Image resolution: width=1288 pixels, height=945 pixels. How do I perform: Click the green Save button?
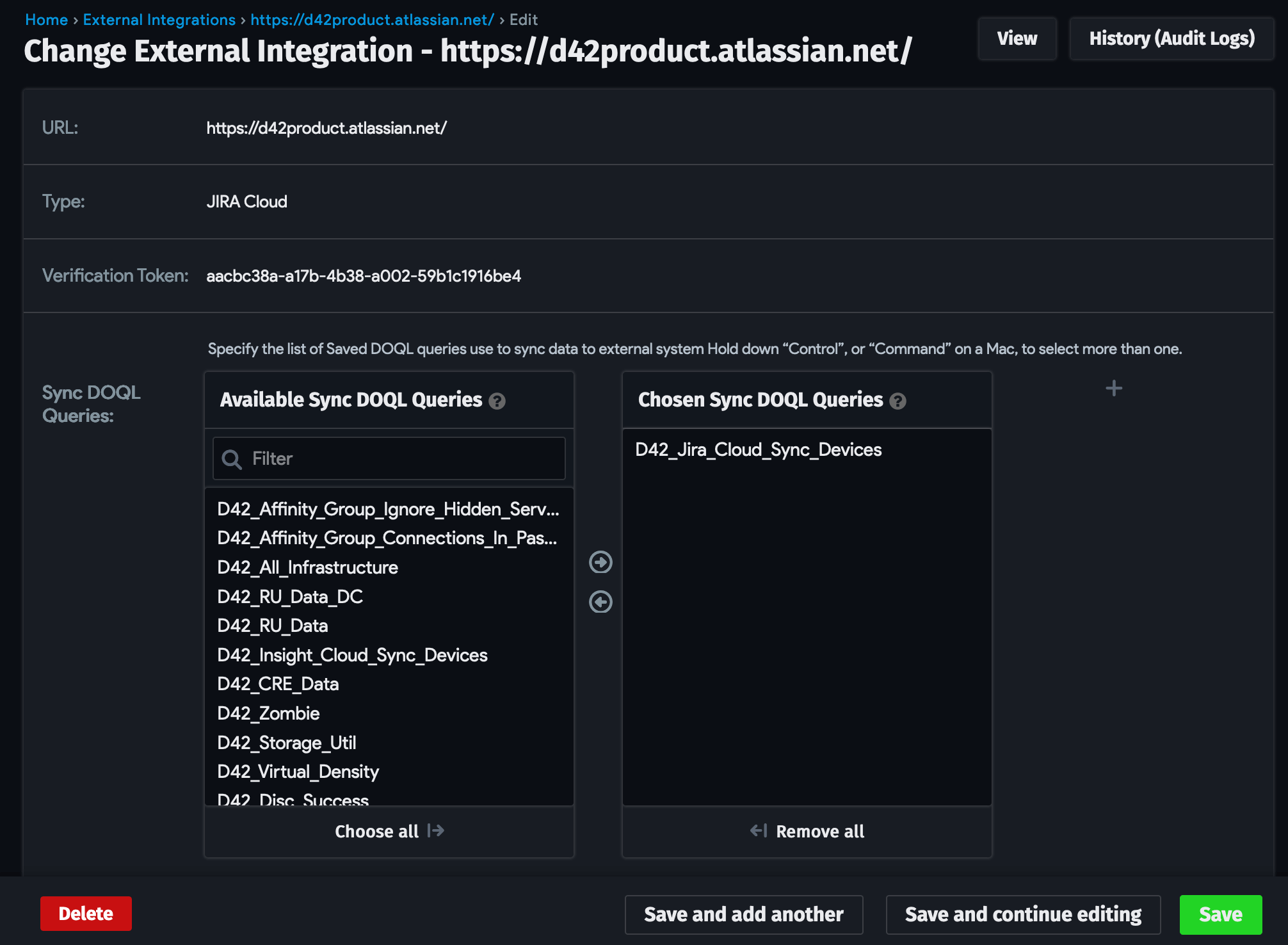[1220, 914]
